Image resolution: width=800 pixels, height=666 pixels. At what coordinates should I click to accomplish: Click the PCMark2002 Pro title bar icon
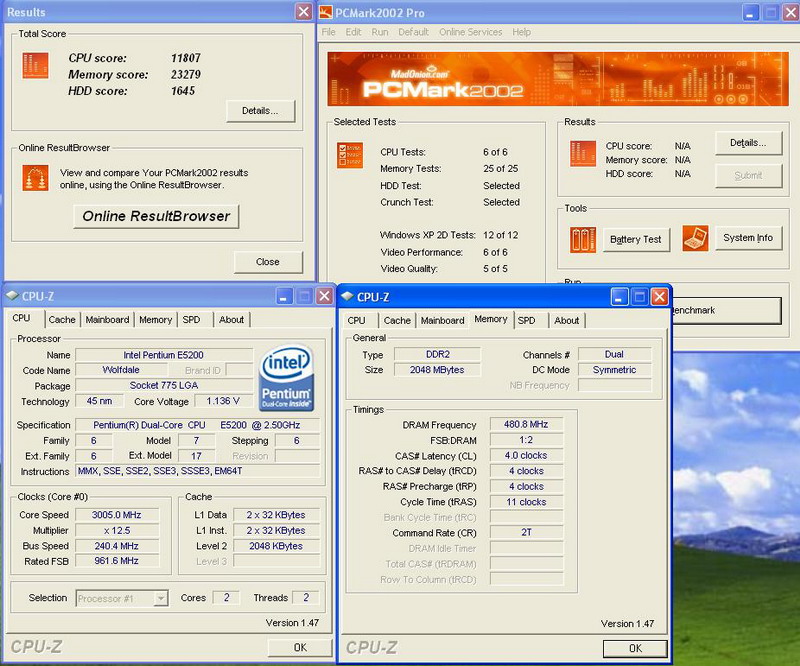pyautogui.click(x=326, y=12)
